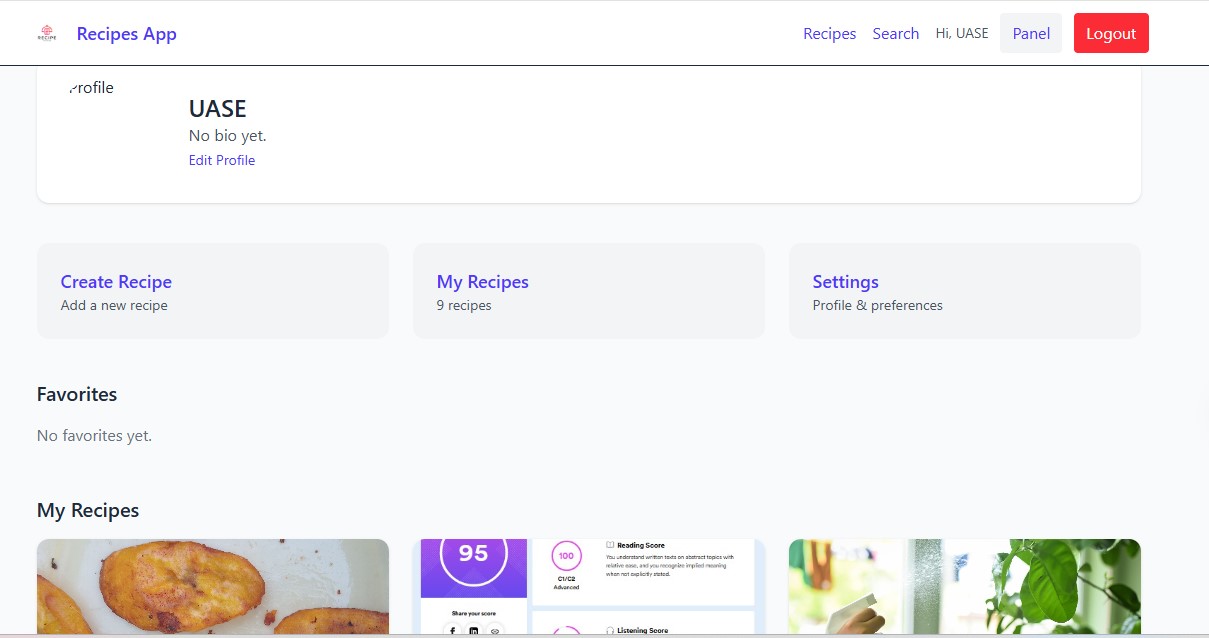Viewport: 1209px width, 638px height.
Task: Click the 'No bio yet.' text
Action: click(x=227, y=135)
